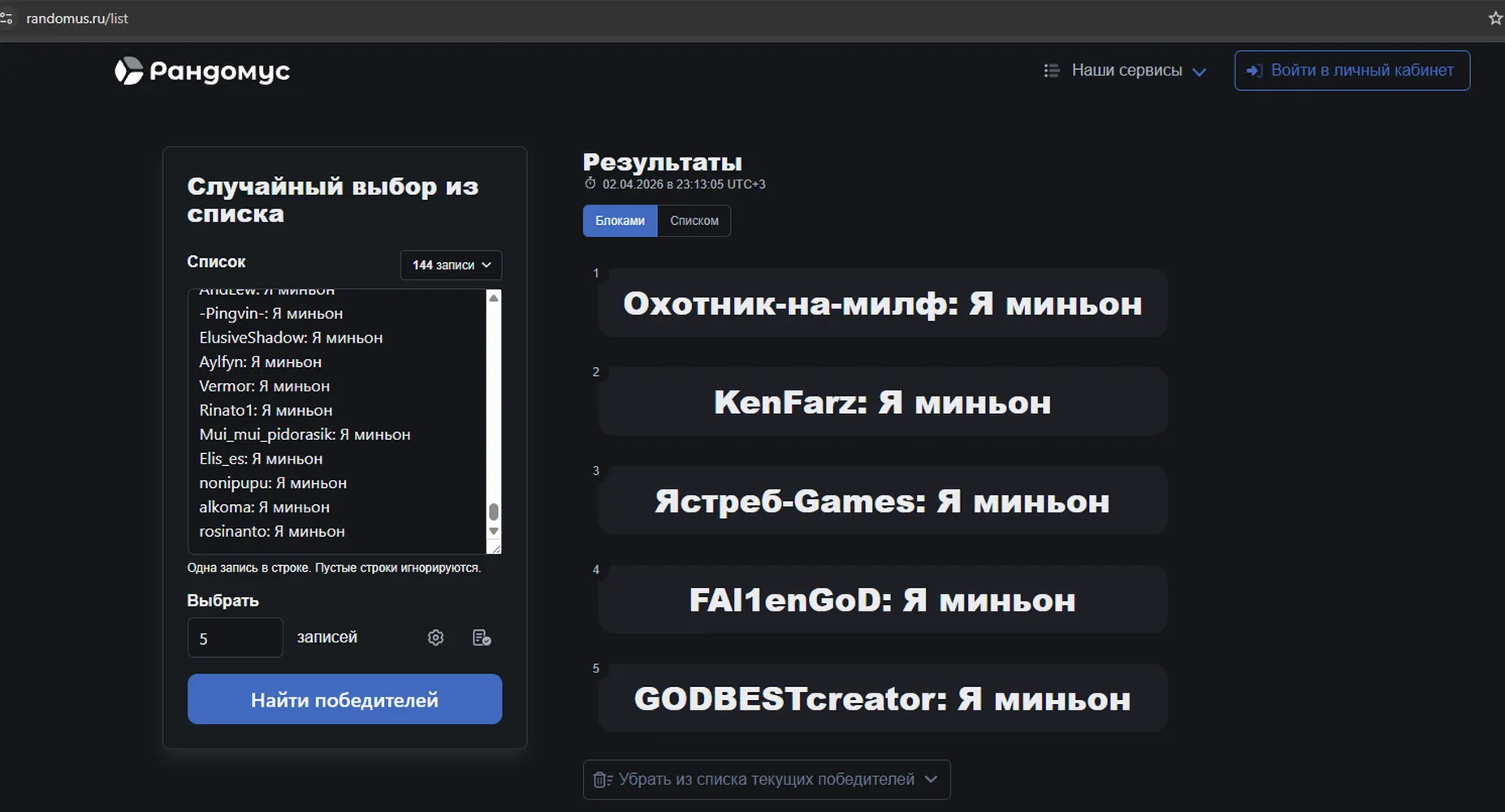Click result block Ястреб-Games: Я миньон
The height and width of the screenshot is (812, 1505).
pos(883,501)
